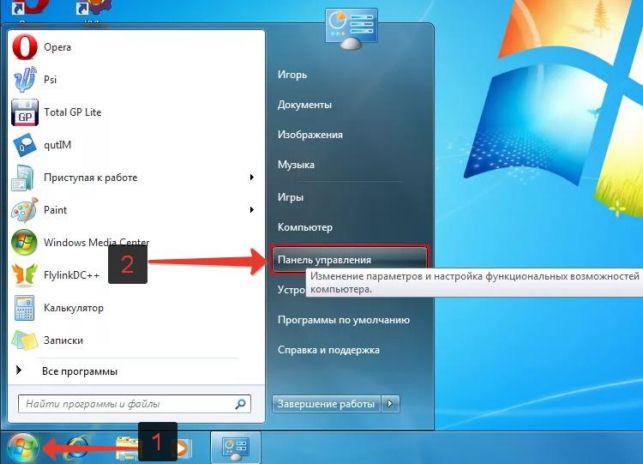643x464 pixels.
Task: Open Компьютер from the Start menu
Action: click(x=305, y=227)
